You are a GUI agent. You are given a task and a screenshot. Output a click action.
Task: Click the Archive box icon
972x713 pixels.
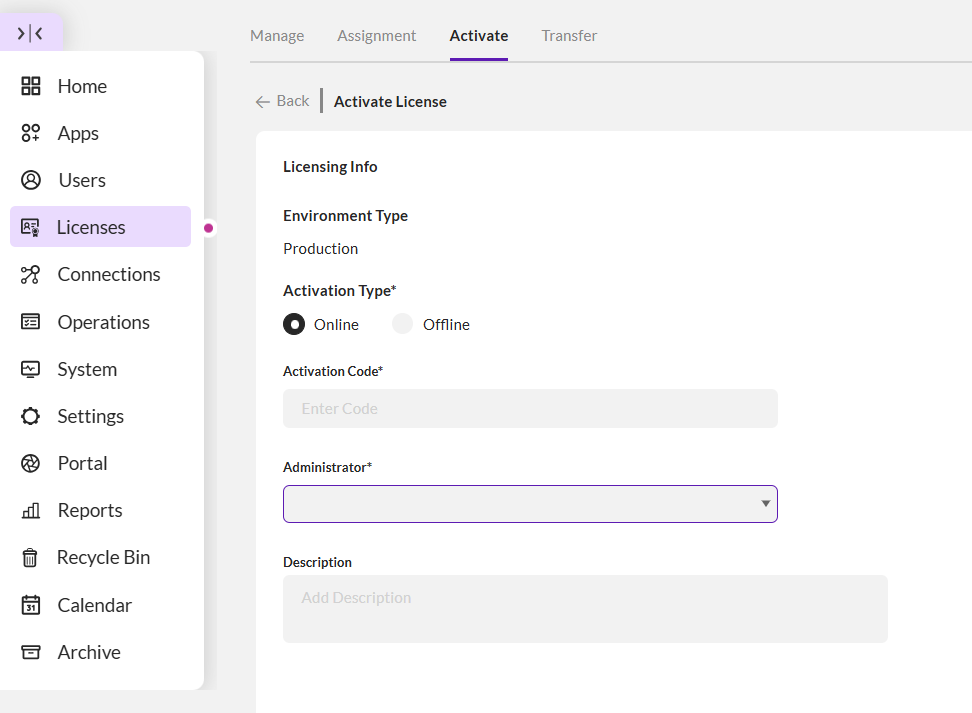[30, 652]
